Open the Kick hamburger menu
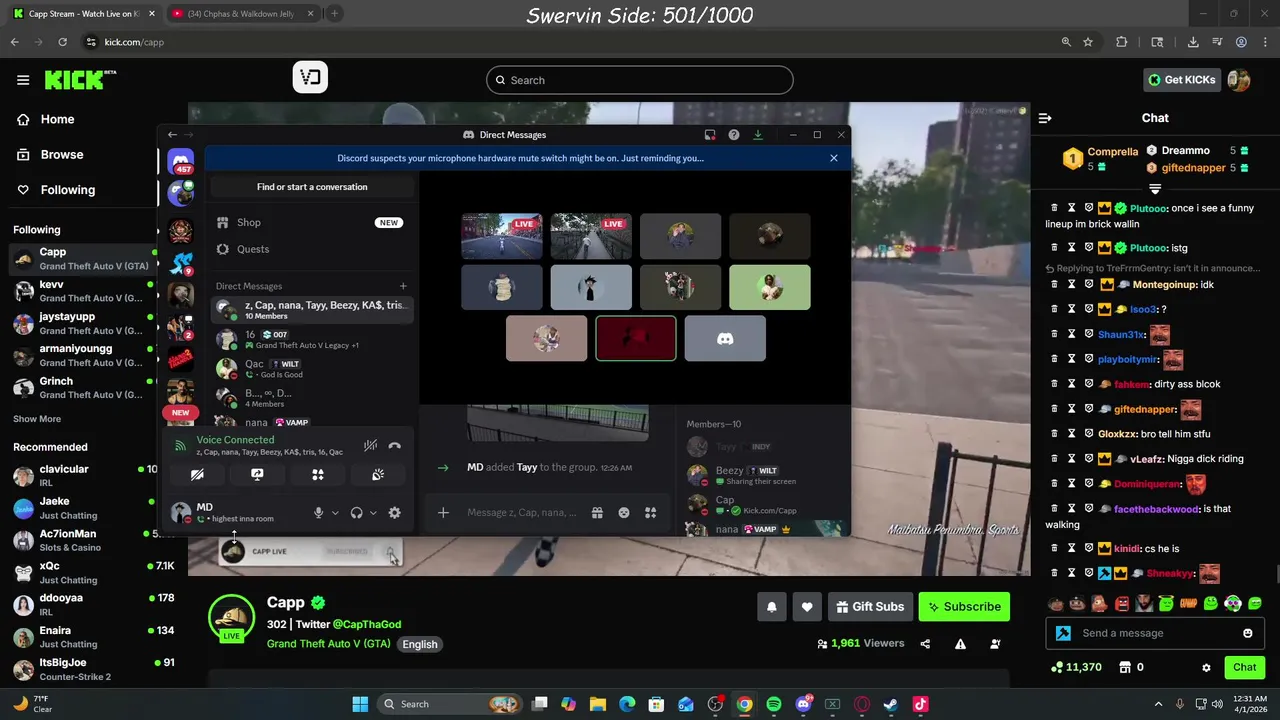Screen dimensions: 1280x720 (23, 80)
